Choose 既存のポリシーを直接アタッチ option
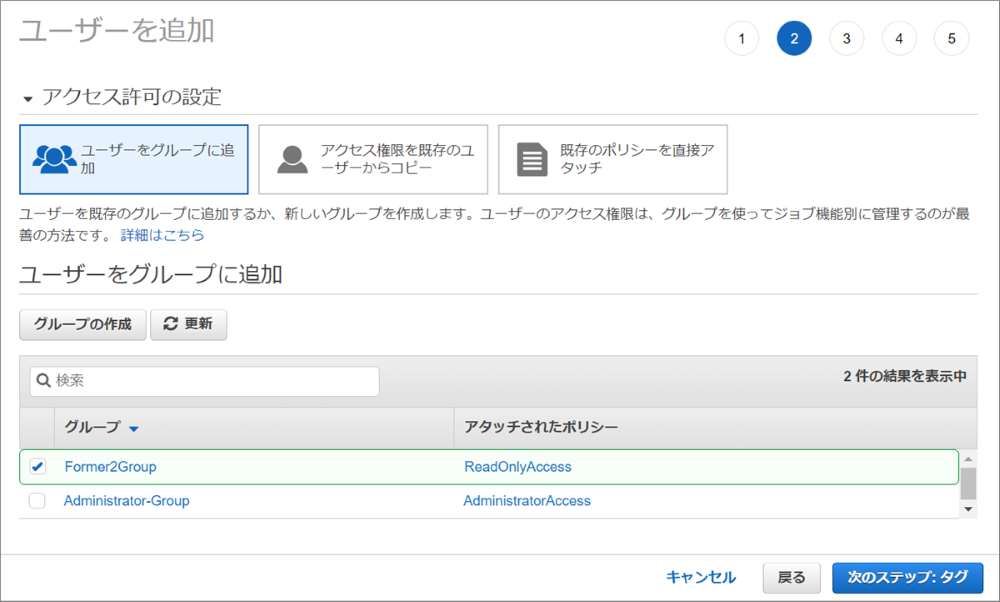Viewport: 1000px width, 602px height. 612,159
